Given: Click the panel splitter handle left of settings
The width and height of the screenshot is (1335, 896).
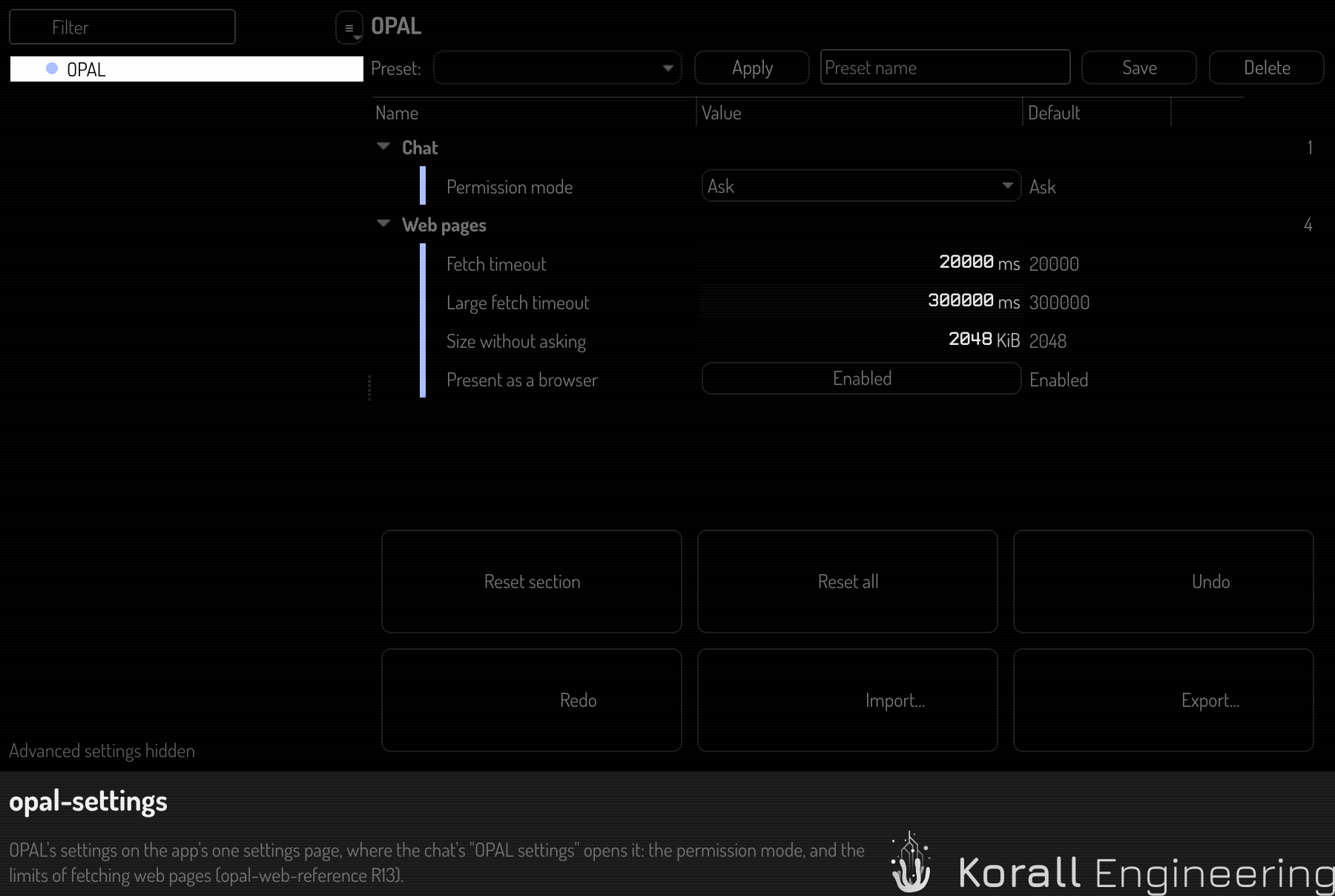Looking at the screenshot, I should (x=369, y=388).
